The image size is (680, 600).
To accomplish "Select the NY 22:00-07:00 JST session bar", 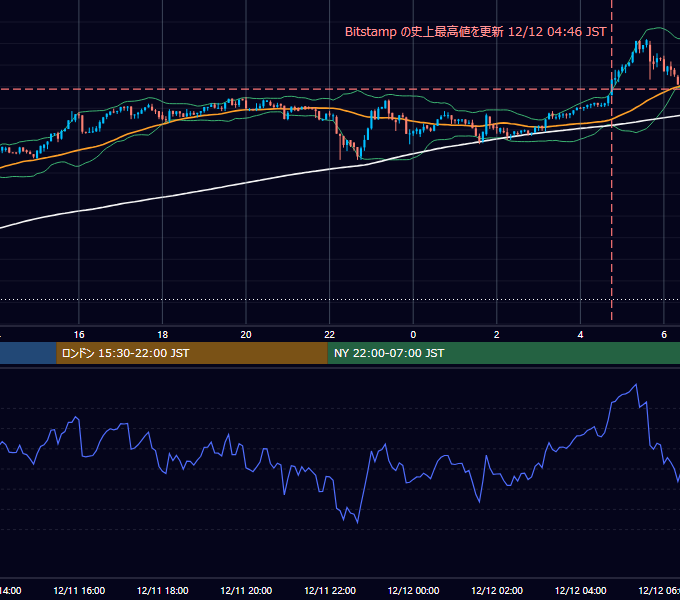I will [503, 353].
